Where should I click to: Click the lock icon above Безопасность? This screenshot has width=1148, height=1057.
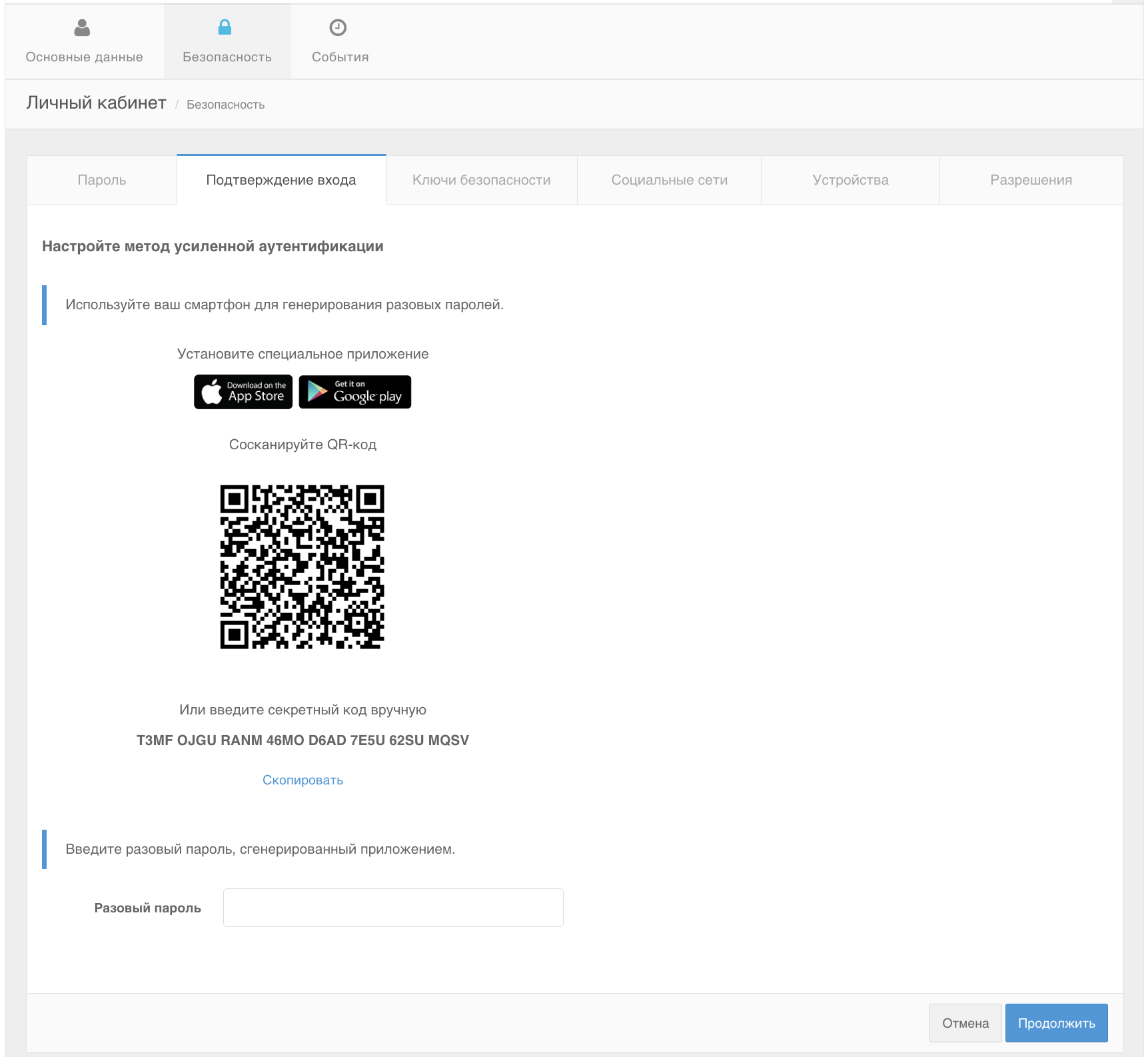point(225,27)
